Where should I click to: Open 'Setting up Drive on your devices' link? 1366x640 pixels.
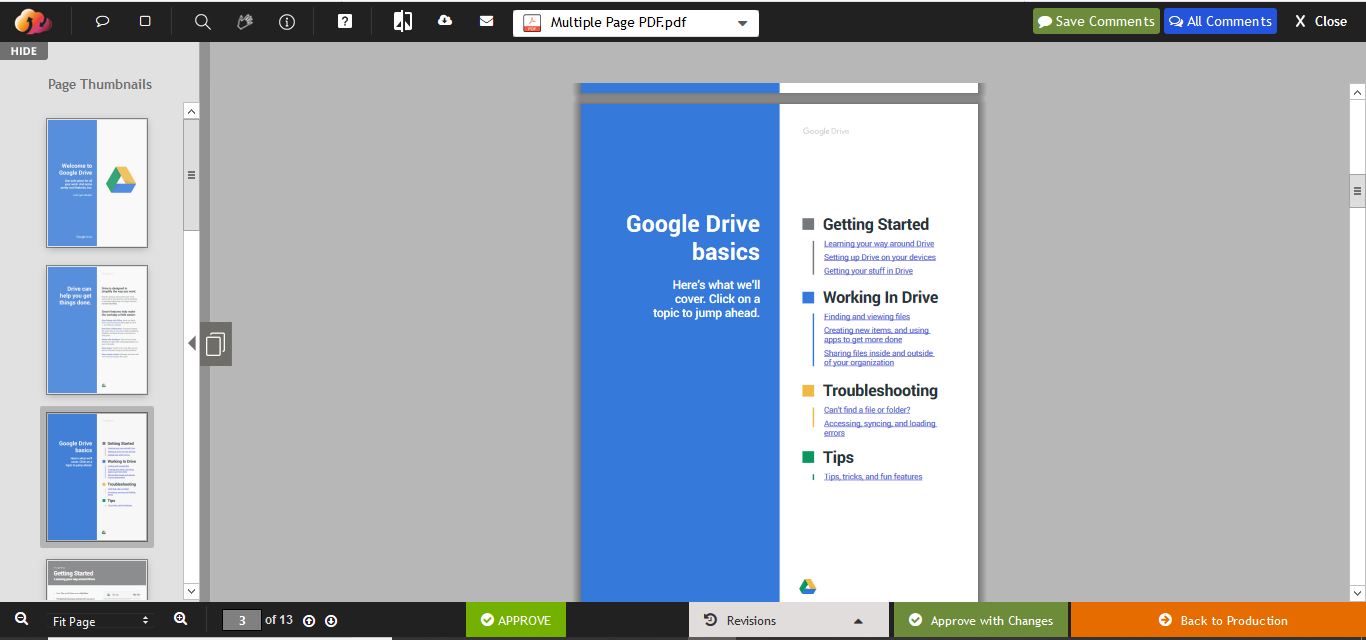tap(880, 257)
